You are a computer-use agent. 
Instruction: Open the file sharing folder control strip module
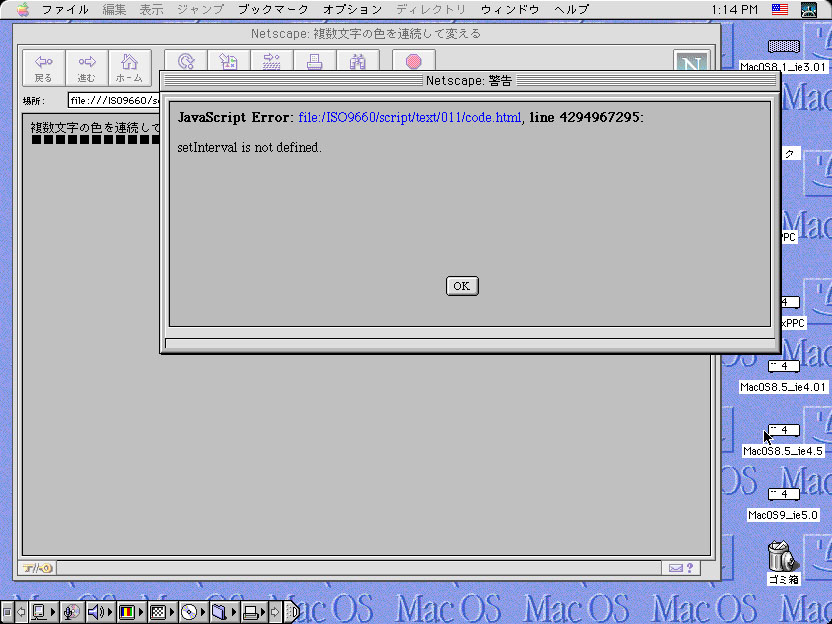click(223, 612)
